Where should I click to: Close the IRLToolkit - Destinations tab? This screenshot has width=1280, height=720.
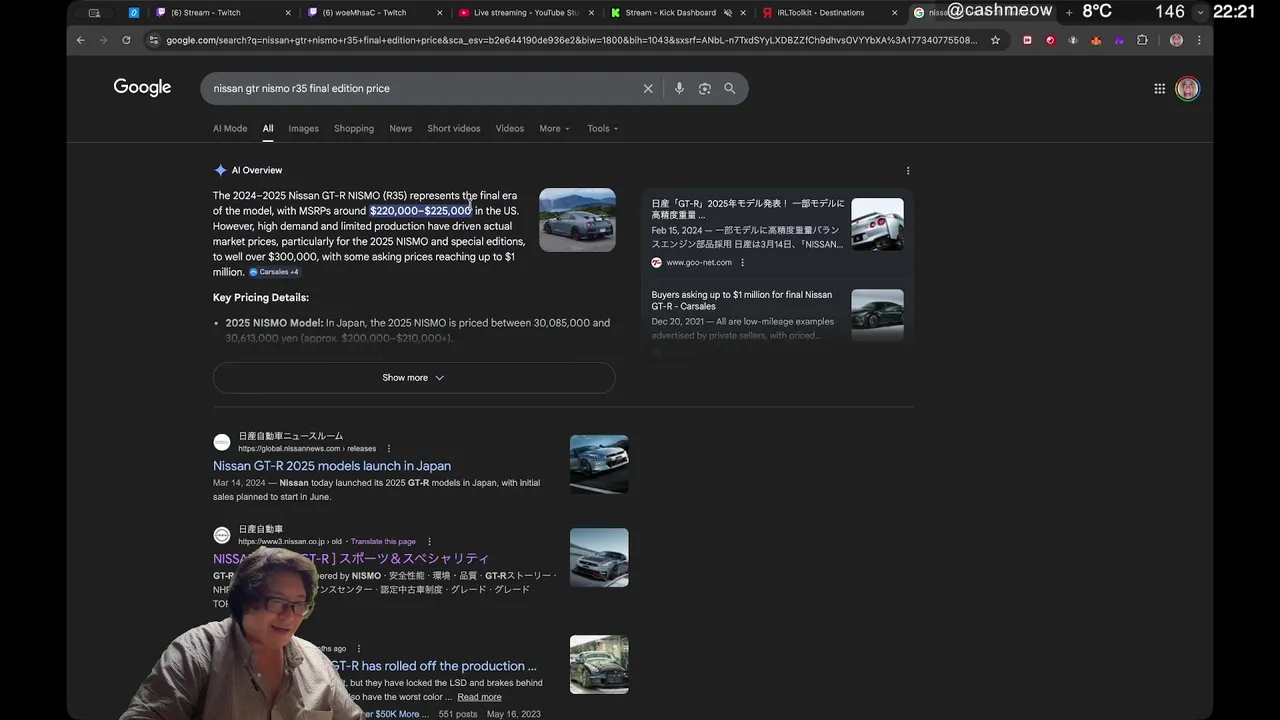click(895, 13)
